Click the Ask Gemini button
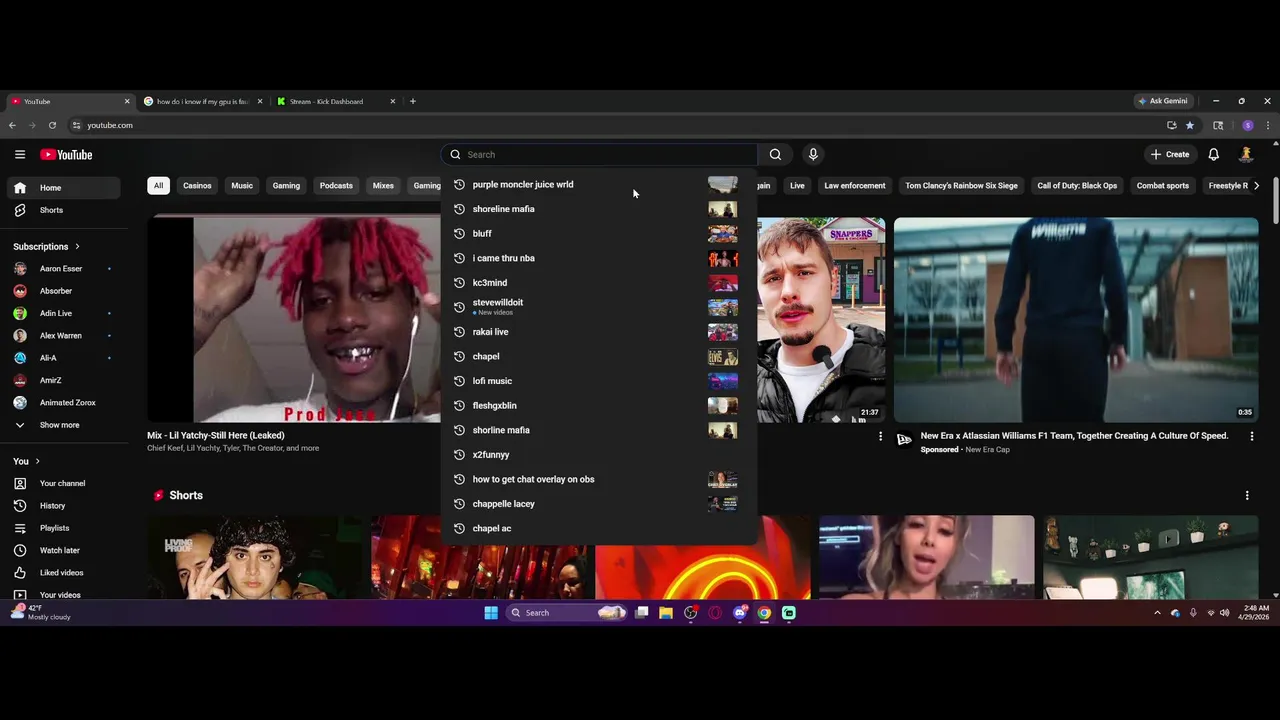This screenshot has height=720, width=1280. 1163,101
